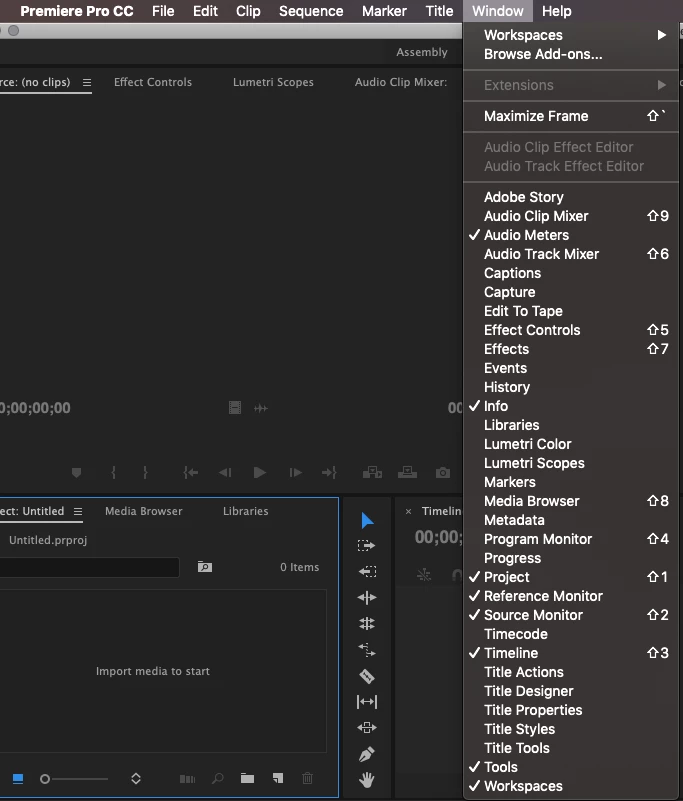The height and width of the screenshot is (801, 683).
Task: Toggle the checked Project menu entry
Action: (x=571, y=577)
